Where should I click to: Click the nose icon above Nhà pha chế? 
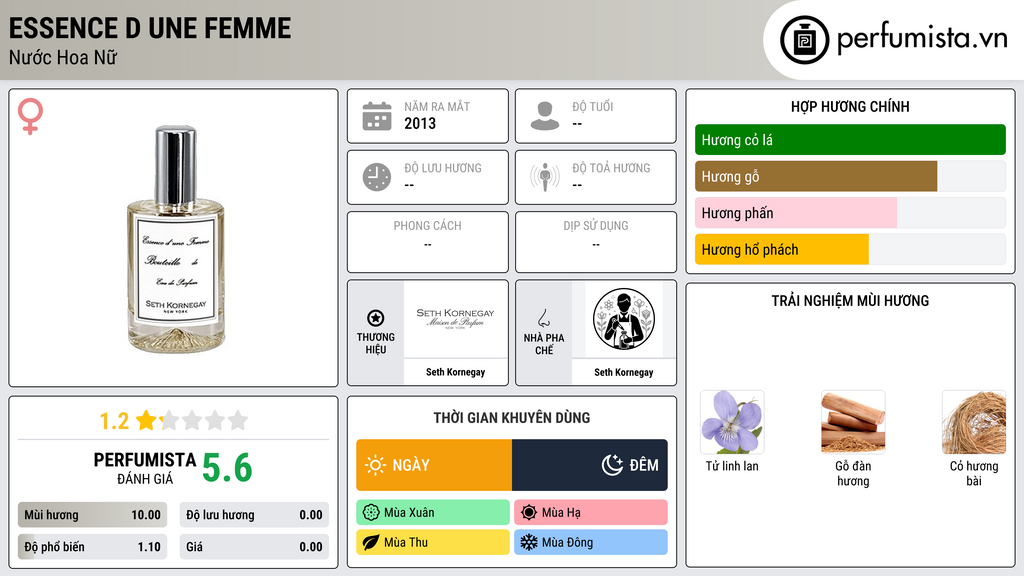543,318
